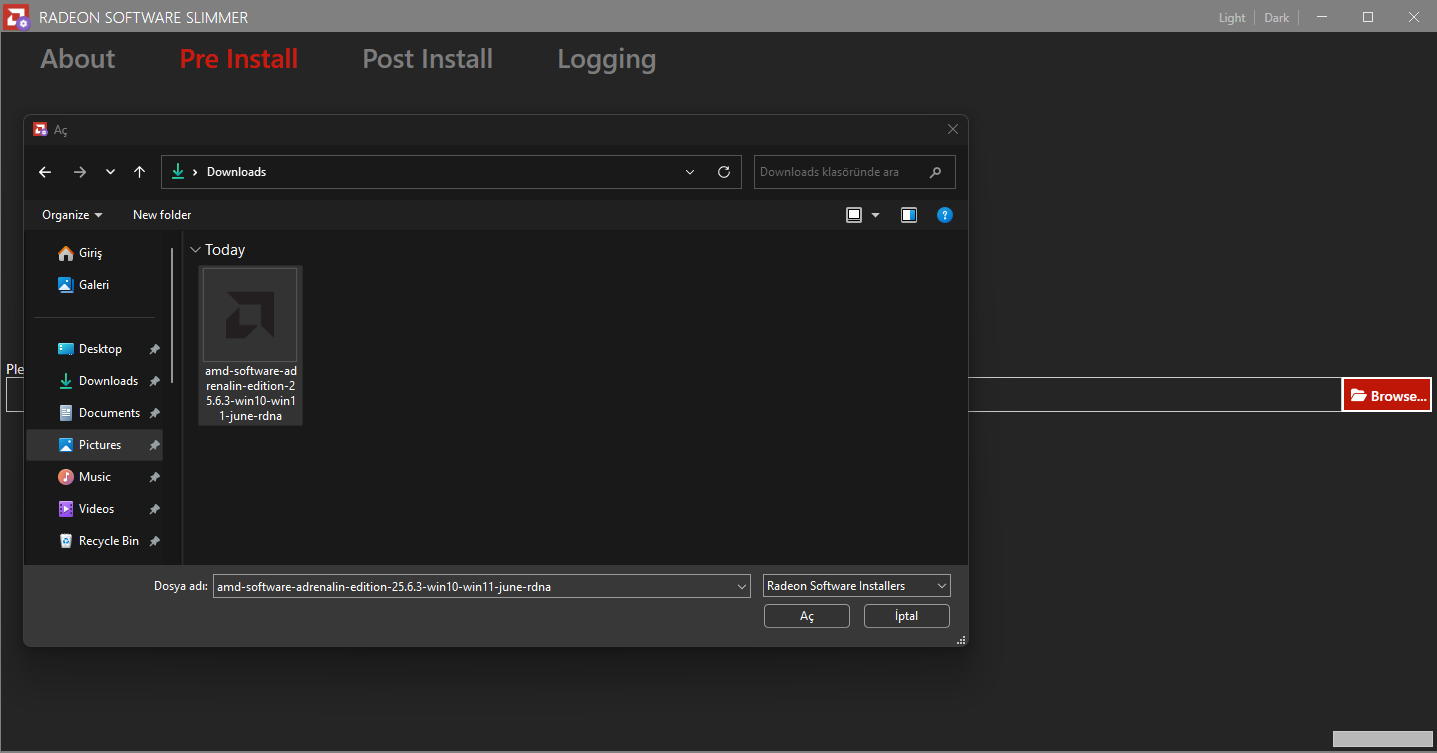
Task: Click the pin icon next to Desktop
Action: (x=154, y=349)
